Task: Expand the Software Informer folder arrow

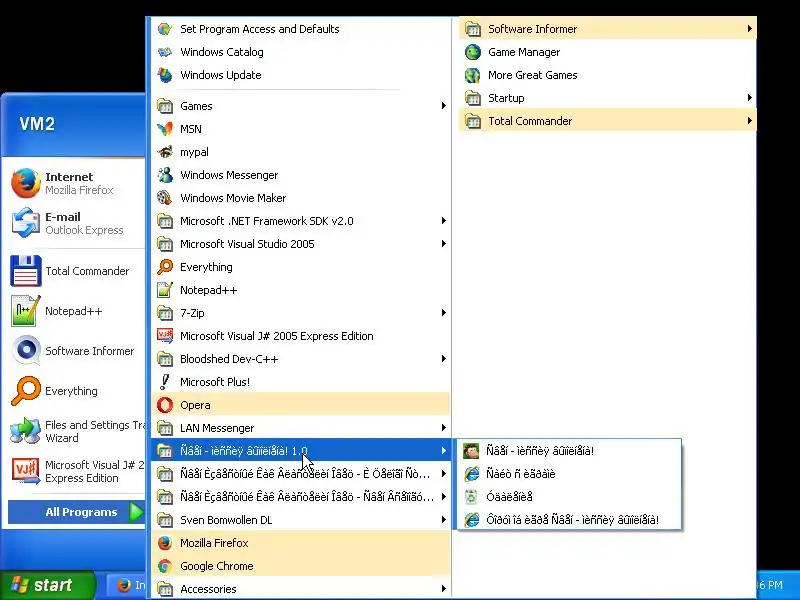Action: tap(749, 29)
